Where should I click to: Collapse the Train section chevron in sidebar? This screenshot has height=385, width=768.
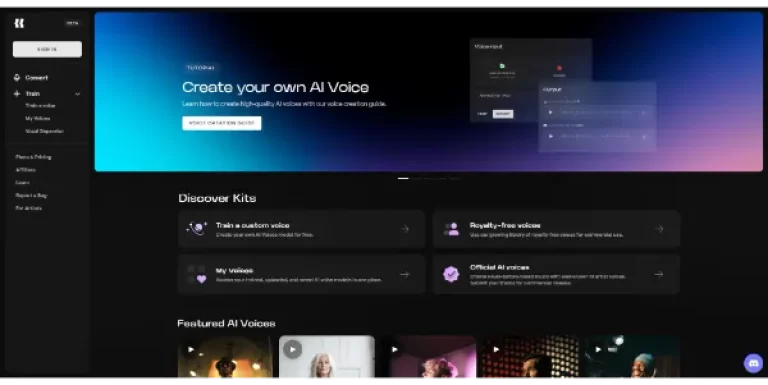click(77, 94)
